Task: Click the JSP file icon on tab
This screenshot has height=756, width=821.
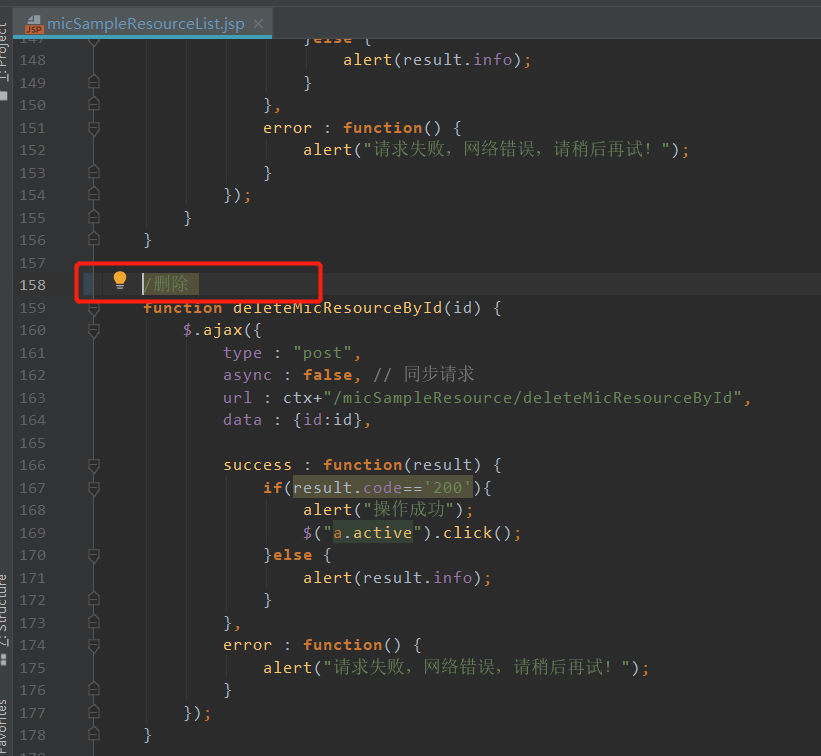Action: [x=35, y=25]
